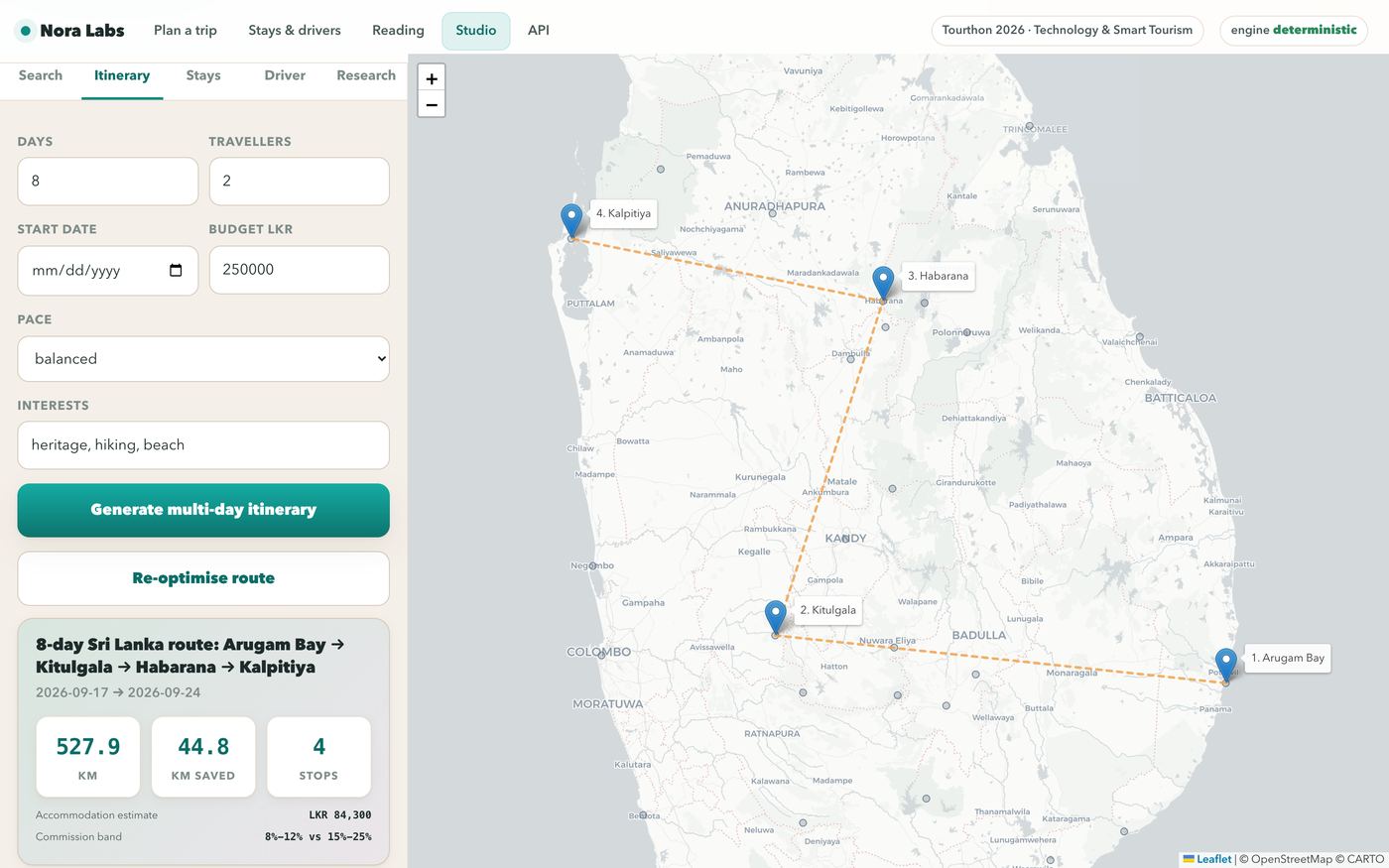Click the Arugam Bay map pin
This screenshot has width=1389, height=868.
[x=1226, y=665]
